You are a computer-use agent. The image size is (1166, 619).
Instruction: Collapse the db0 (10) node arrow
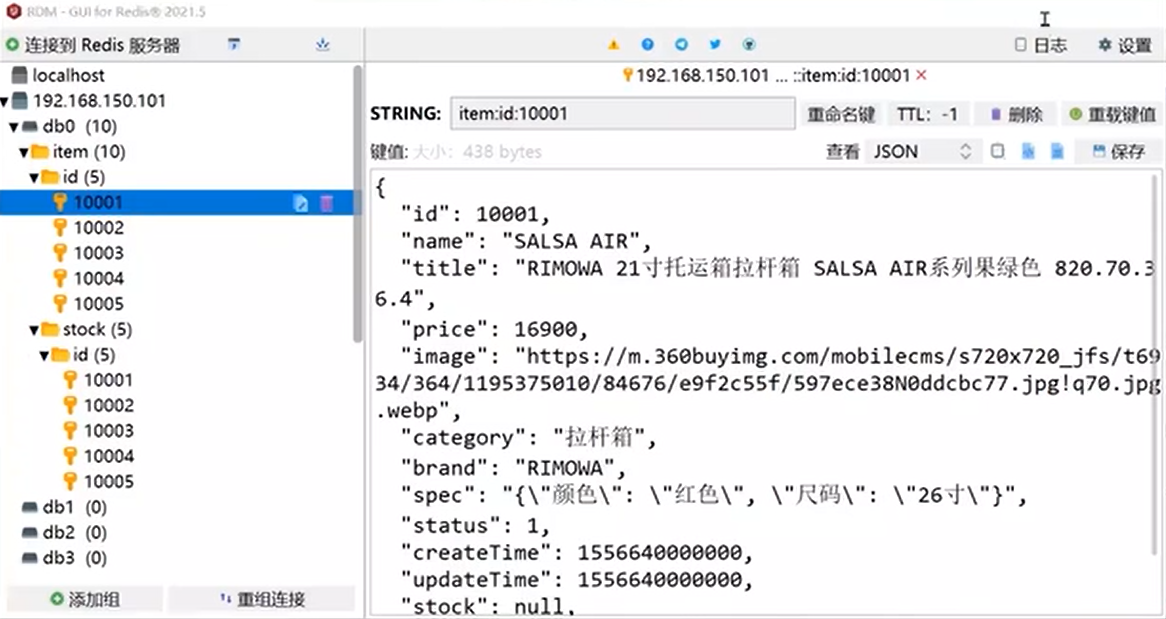pos(14,127)
